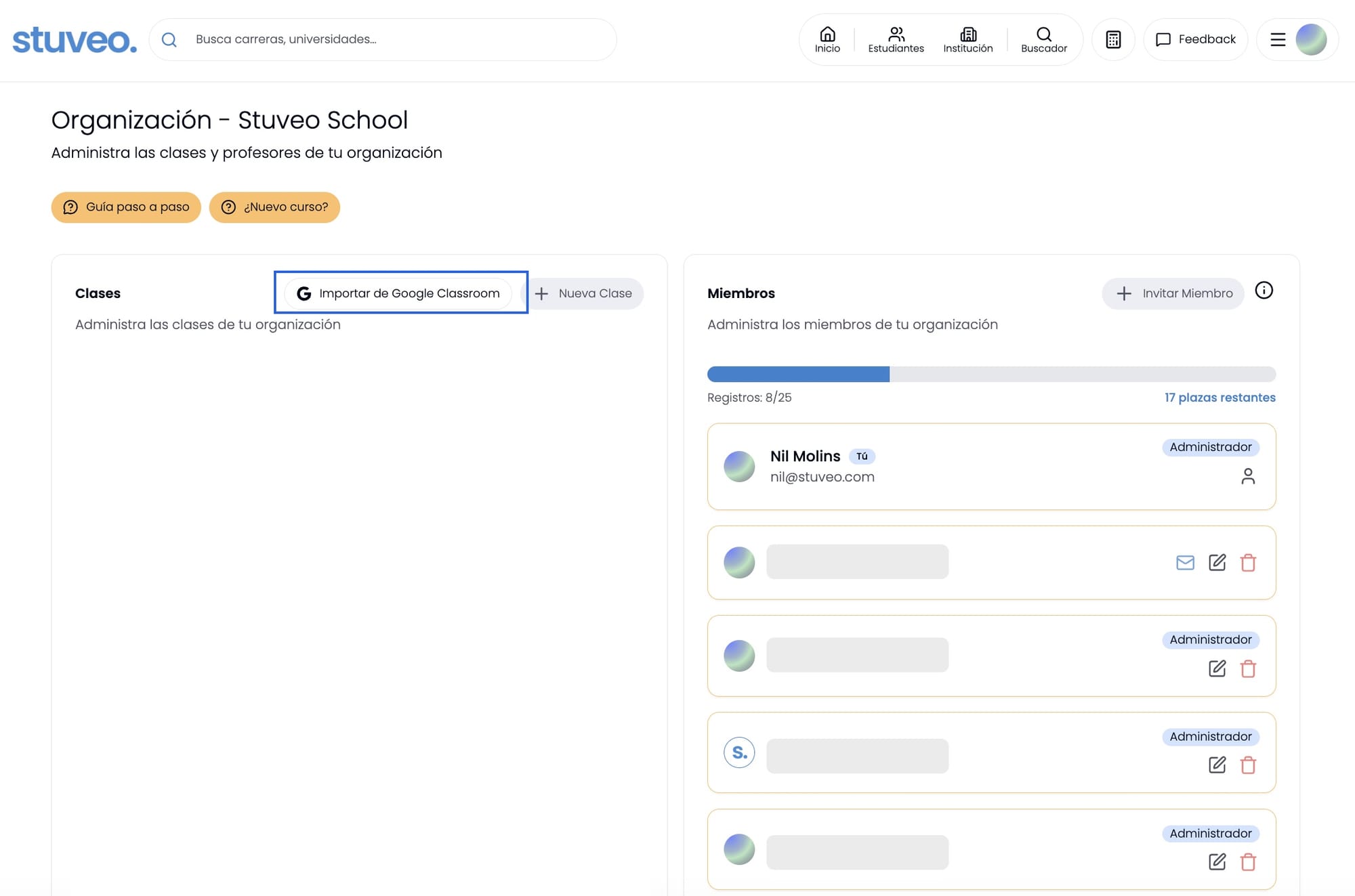1355x896 pixels.
Task: Click the search magnifier icon in search bar
Action: tap(169, 40)
